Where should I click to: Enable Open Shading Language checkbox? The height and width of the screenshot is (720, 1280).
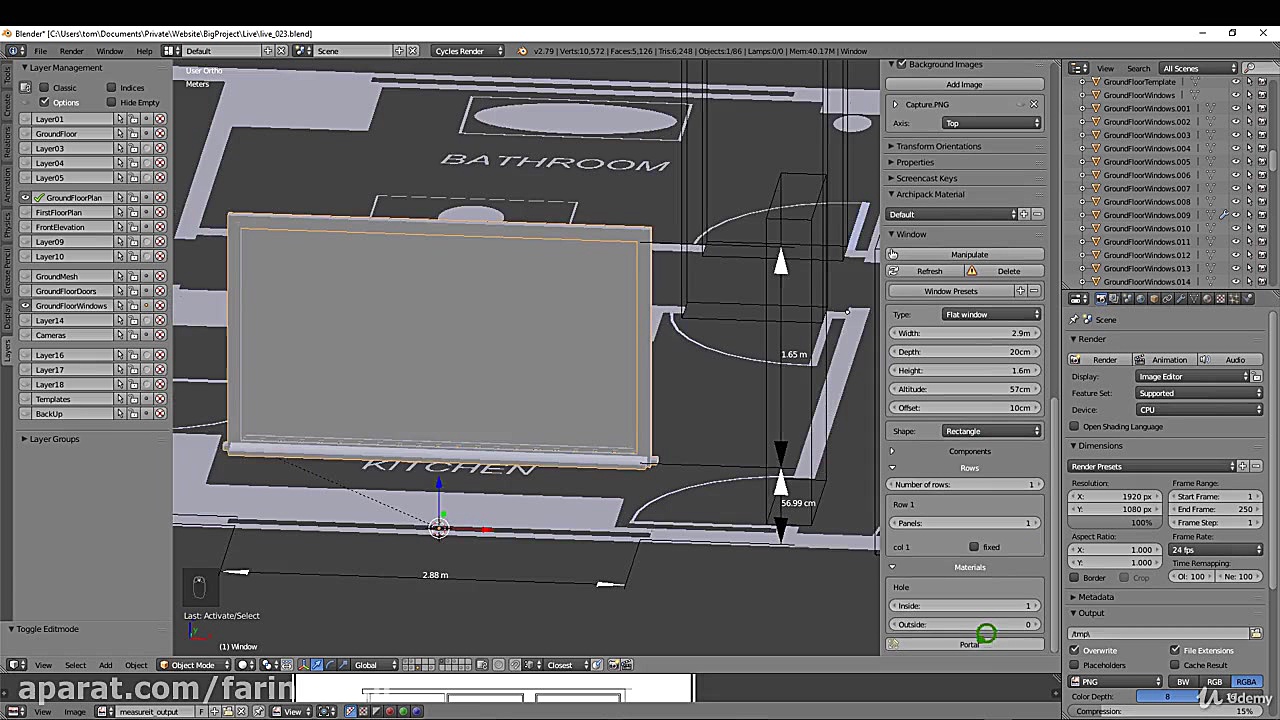click(1075, 427)
